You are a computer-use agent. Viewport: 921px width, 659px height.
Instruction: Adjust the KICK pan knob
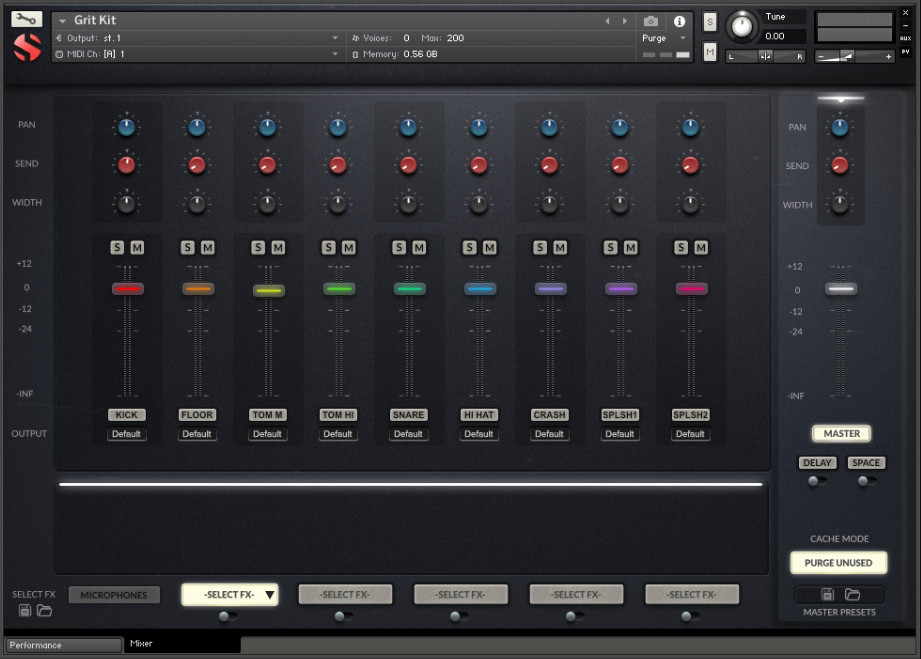tap(126, 127)
